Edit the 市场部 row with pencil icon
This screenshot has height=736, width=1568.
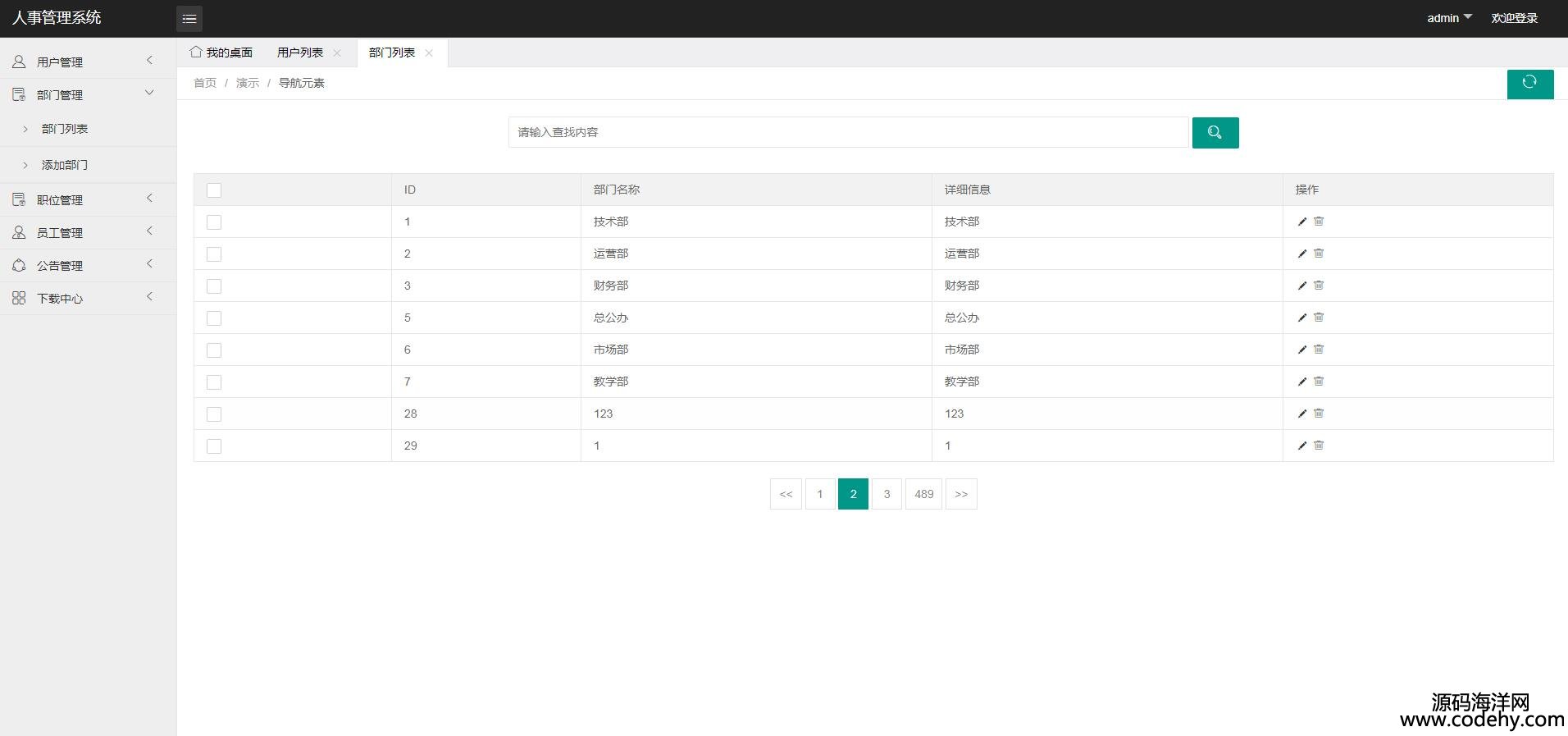1301,350
